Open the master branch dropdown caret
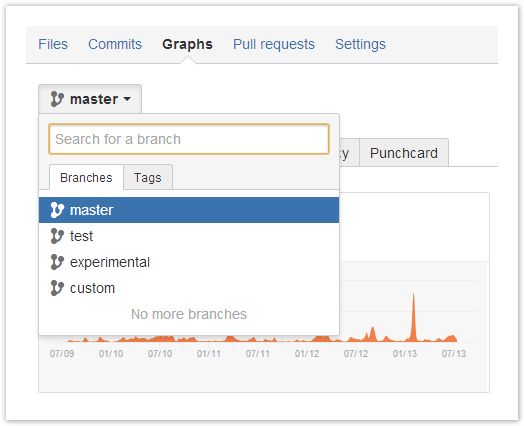This screenshot has height=426, width=524. [x=127, y=99]
